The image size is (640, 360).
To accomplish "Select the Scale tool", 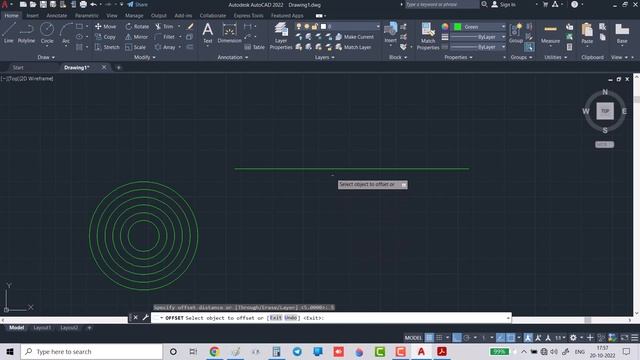I will click(136, 47).
